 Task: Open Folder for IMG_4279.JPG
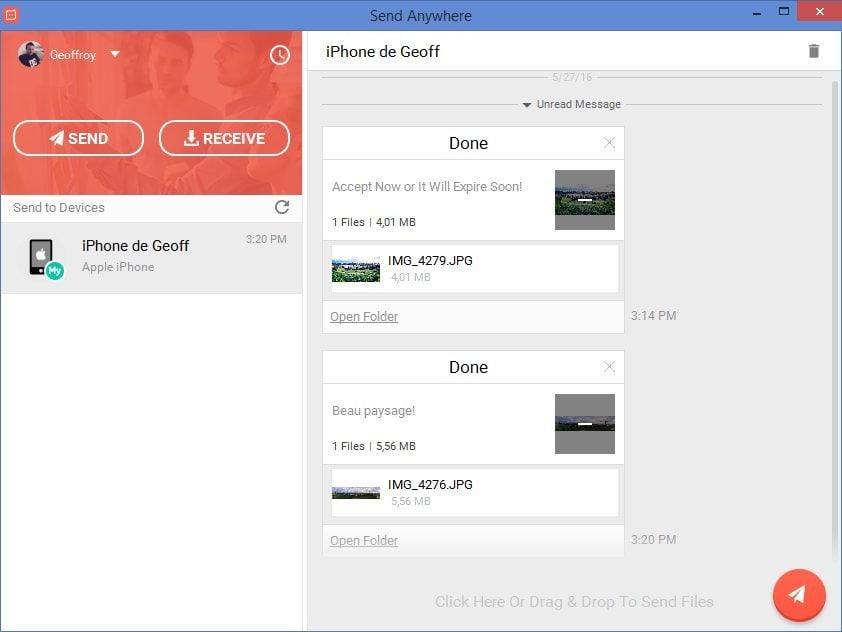click(364, 317)
